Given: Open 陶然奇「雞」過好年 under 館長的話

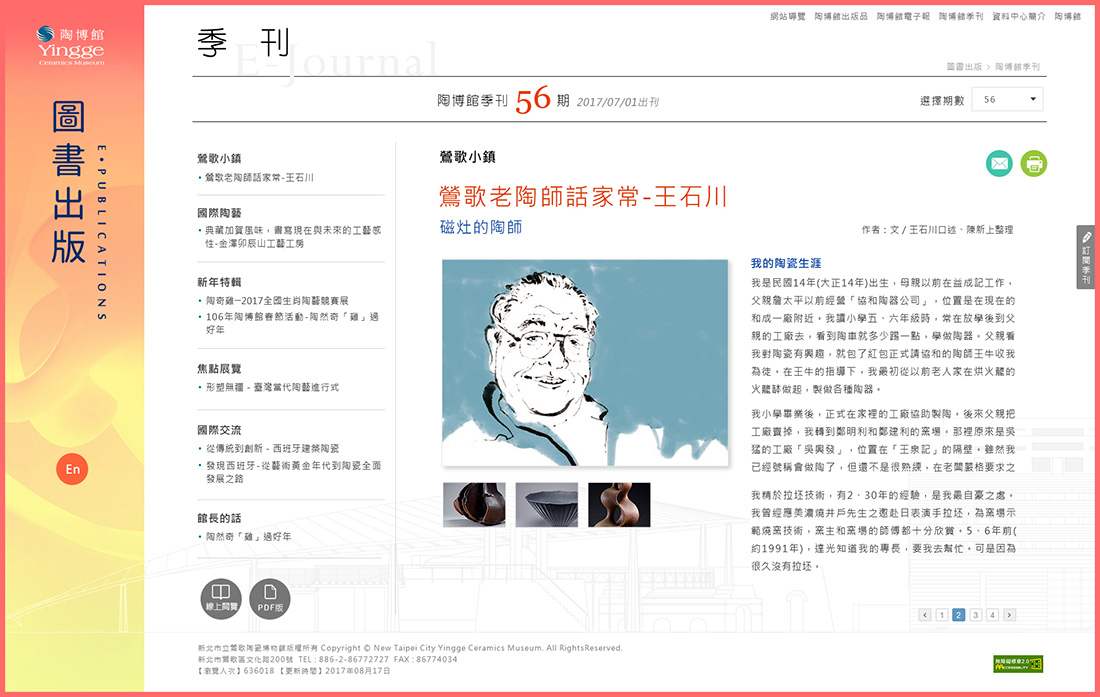Looking at the screenshot, I should coord(248,537).
